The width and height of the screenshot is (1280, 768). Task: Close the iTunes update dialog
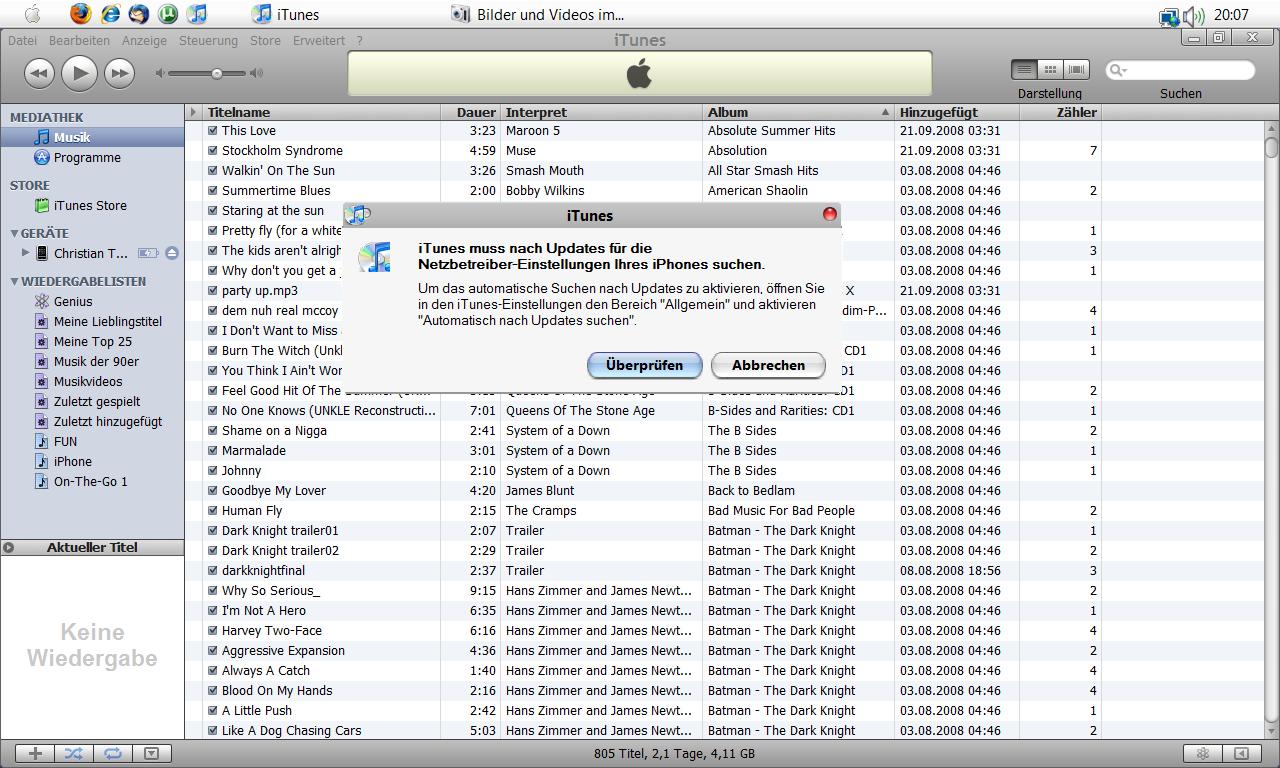(x=829, y=214)
